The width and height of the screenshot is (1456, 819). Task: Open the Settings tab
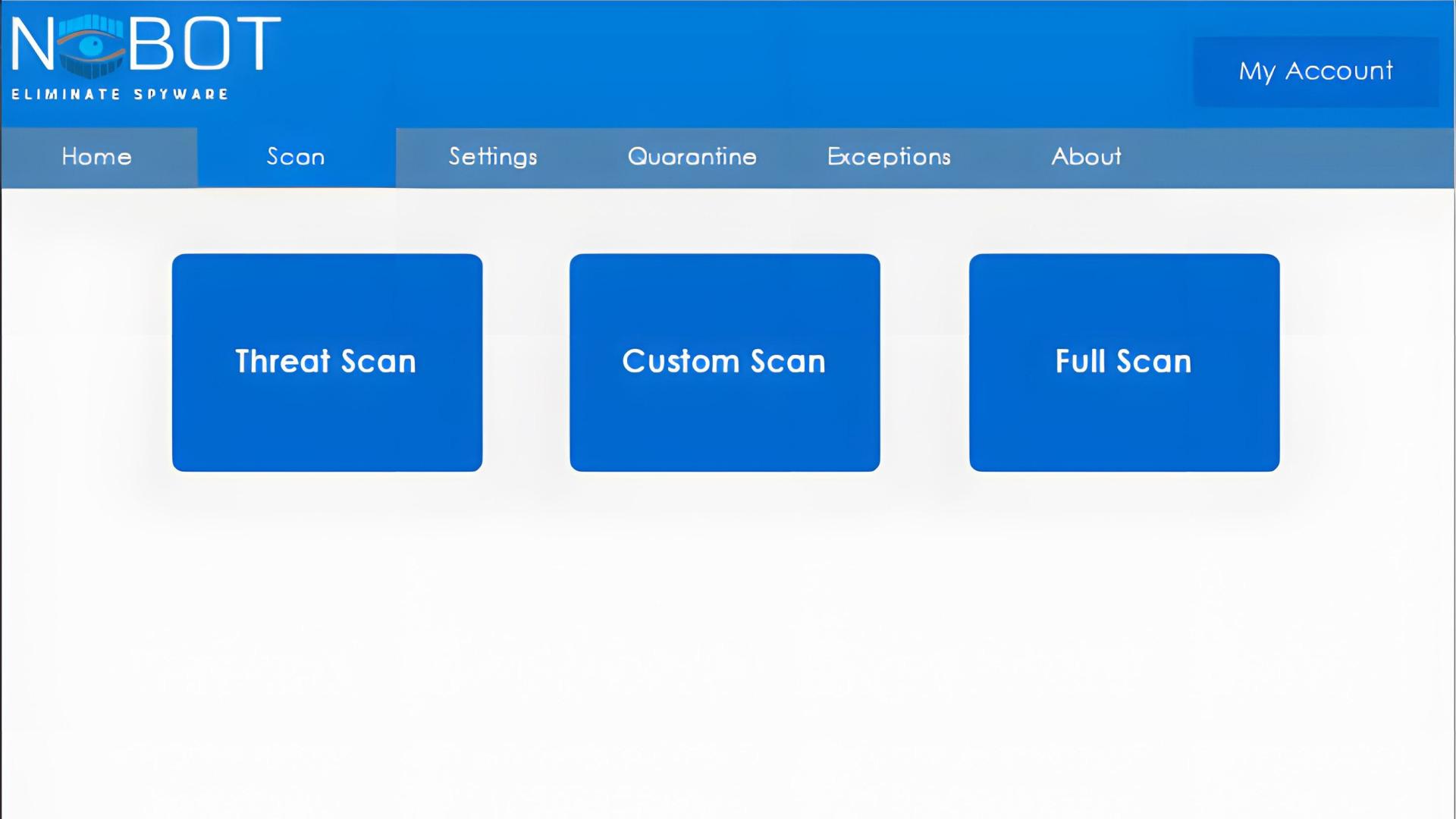[493, 157]
